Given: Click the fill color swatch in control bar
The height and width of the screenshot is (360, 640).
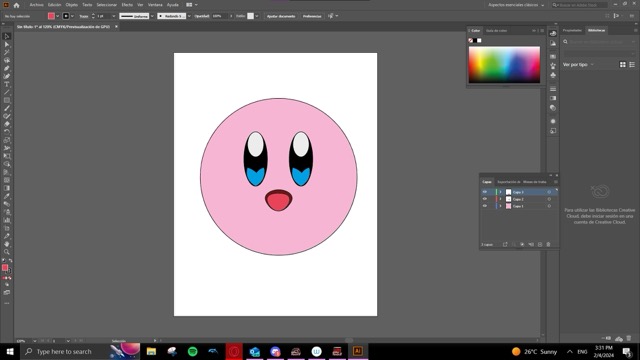Looking at the screenshot, I should (x=51, y=16).
